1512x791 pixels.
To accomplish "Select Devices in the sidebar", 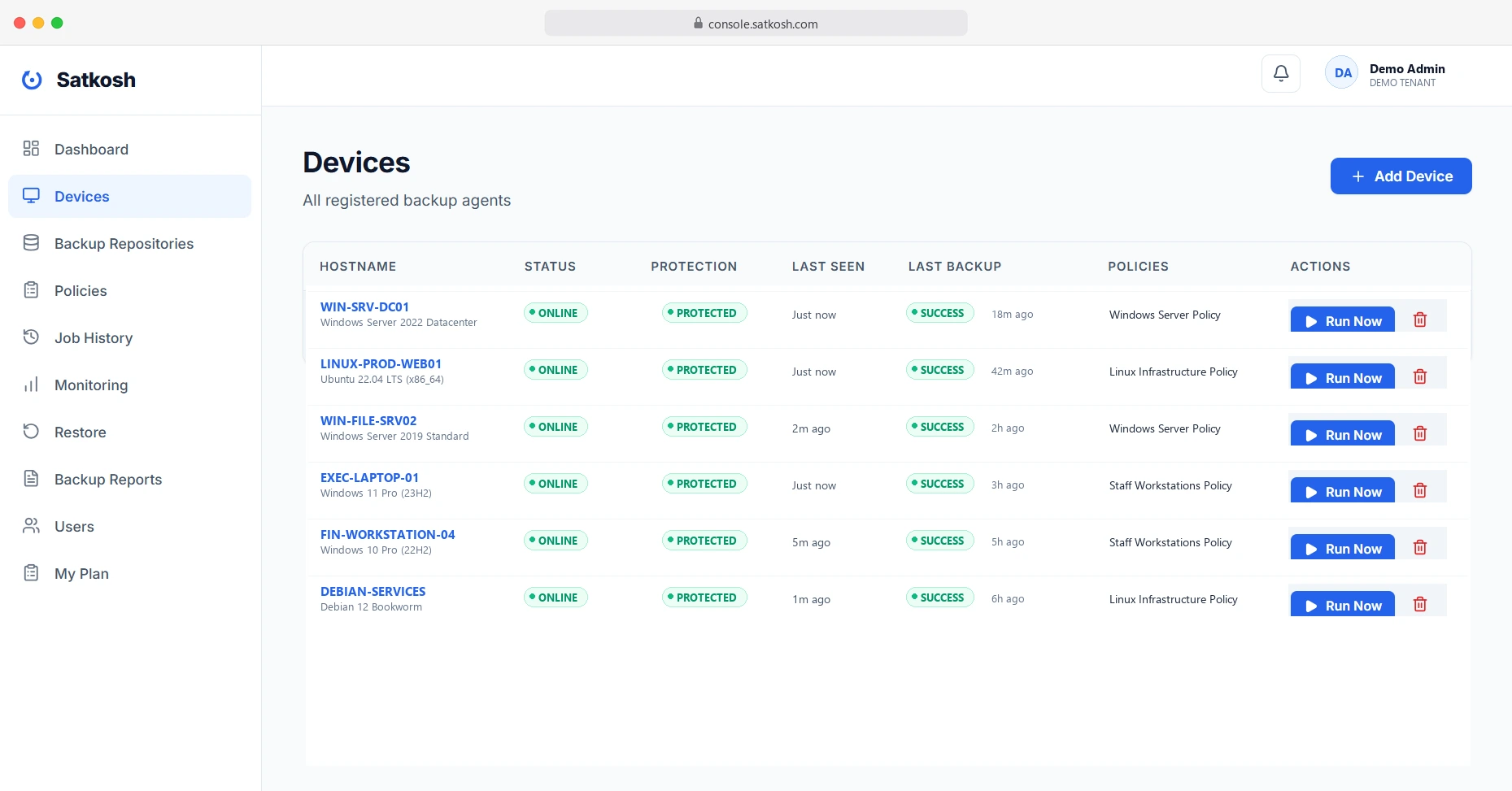I will click(129, 196).
